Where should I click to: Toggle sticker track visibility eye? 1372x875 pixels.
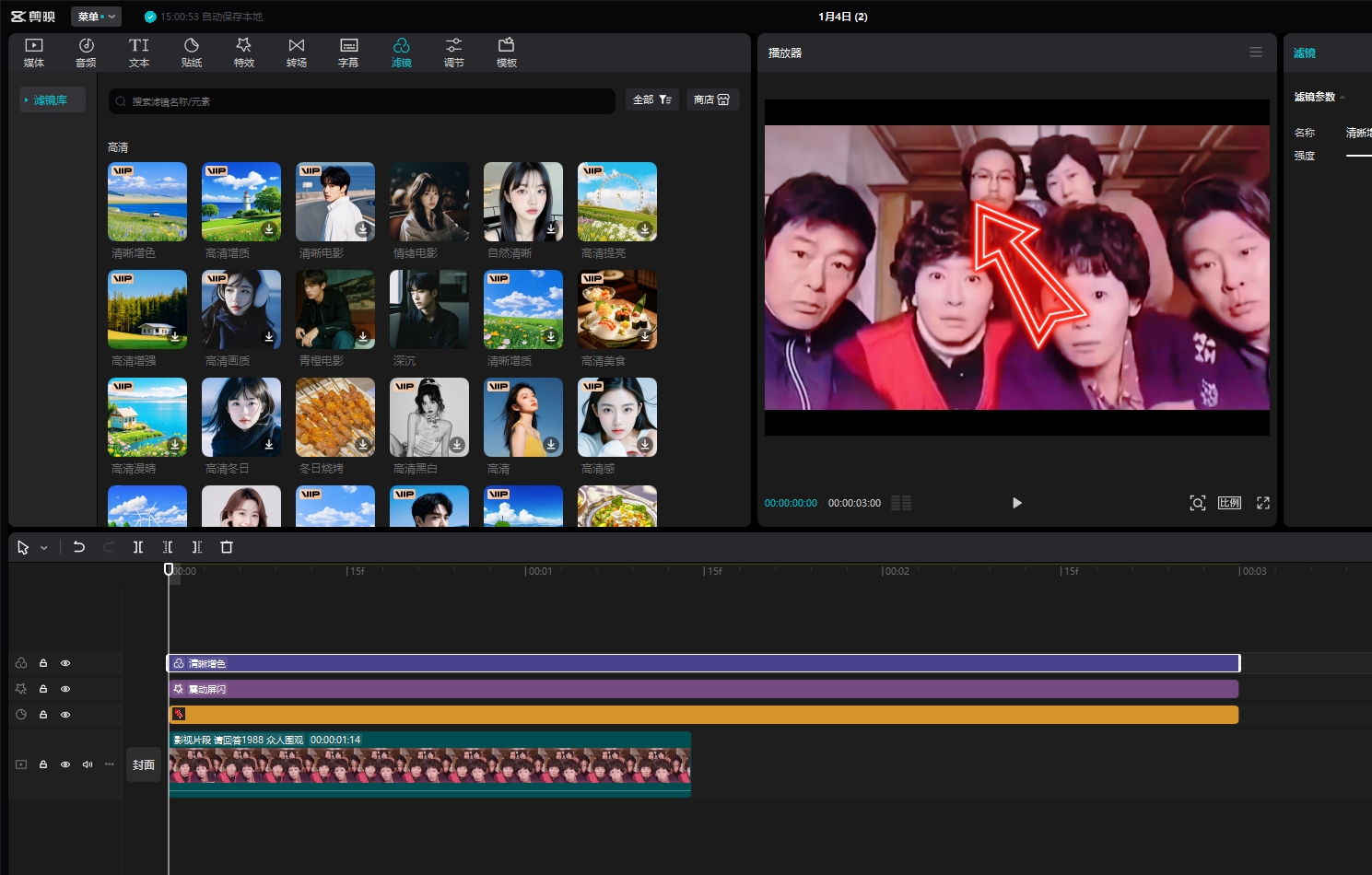click(65, 715)
